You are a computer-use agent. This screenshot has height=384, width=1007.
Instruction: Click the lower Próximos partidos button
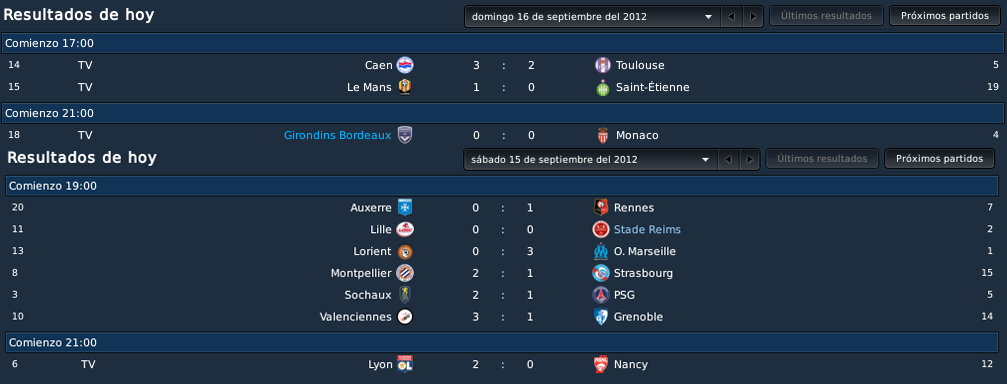tap(940, 159)
